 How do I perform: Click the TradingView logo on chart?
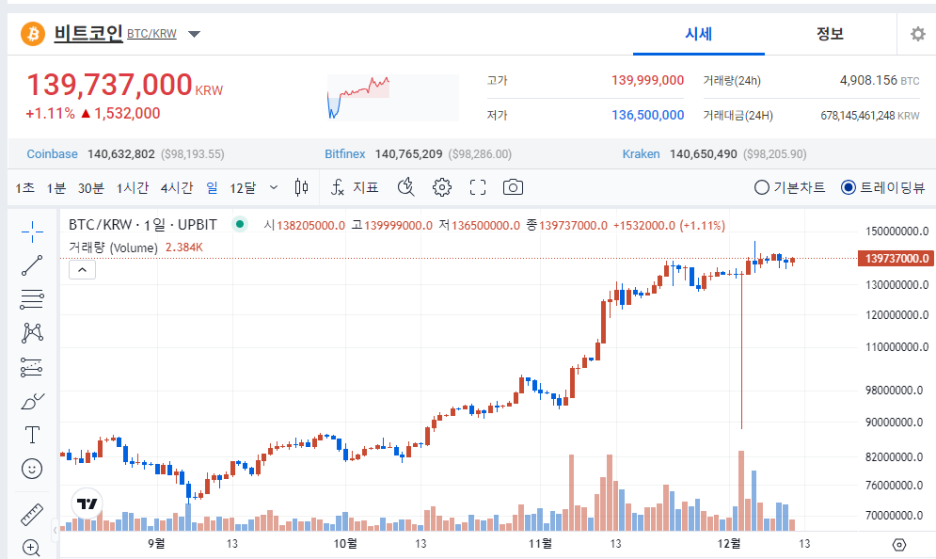87,503
